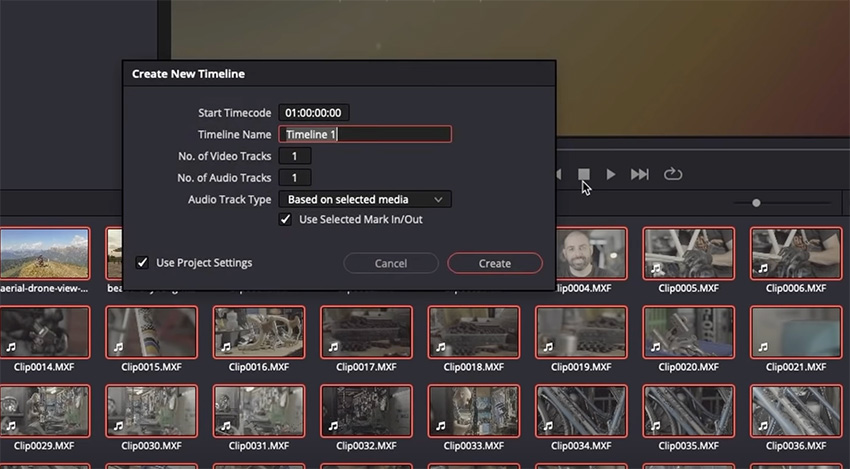Adjust the thumbnail size slider
This screenshot has height=469, width=850.
click(756, 203)
